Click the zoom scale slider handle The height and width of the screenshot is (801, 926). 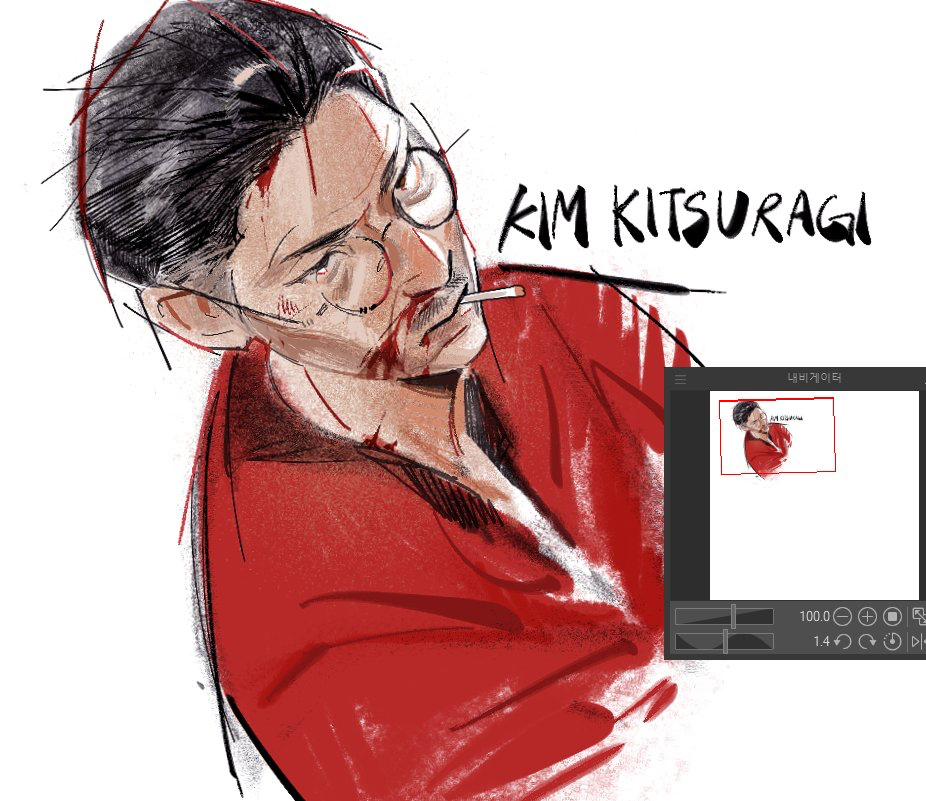click(x=734, y=617)
